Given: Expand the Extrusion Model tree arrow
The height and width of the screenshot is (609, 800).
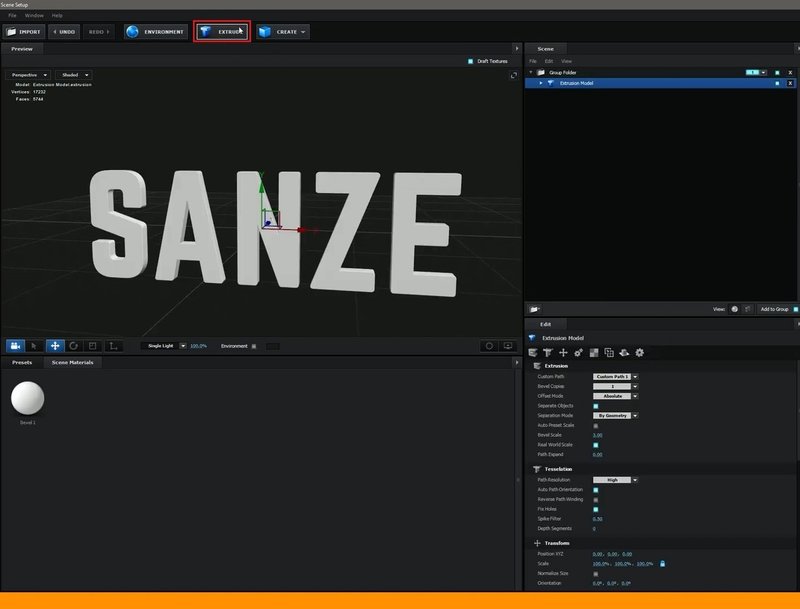Looking at the screenshot, I should (x=541, y=83).
